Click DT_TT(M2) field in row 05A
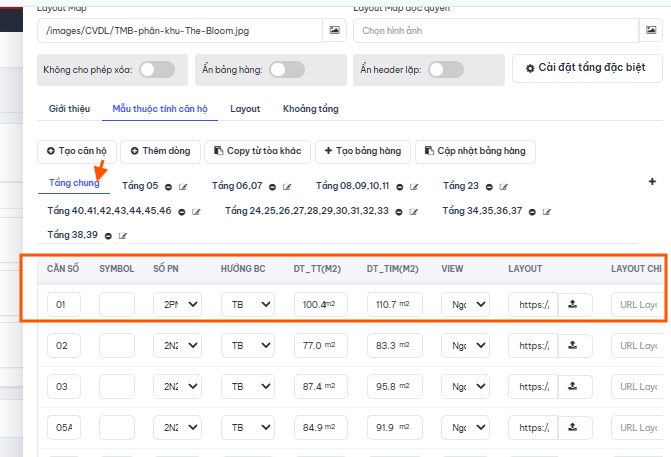This screenshot has width=671, height=457. point(321,427)
